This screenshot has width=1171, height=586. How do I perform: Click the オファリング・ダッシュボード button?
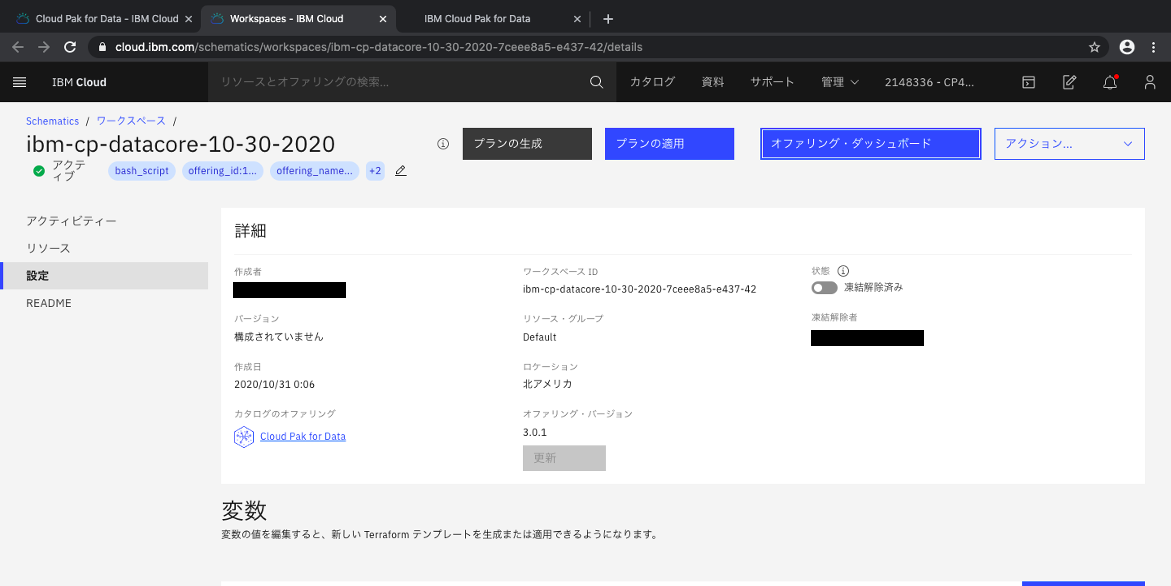click(x=870, y=143)
